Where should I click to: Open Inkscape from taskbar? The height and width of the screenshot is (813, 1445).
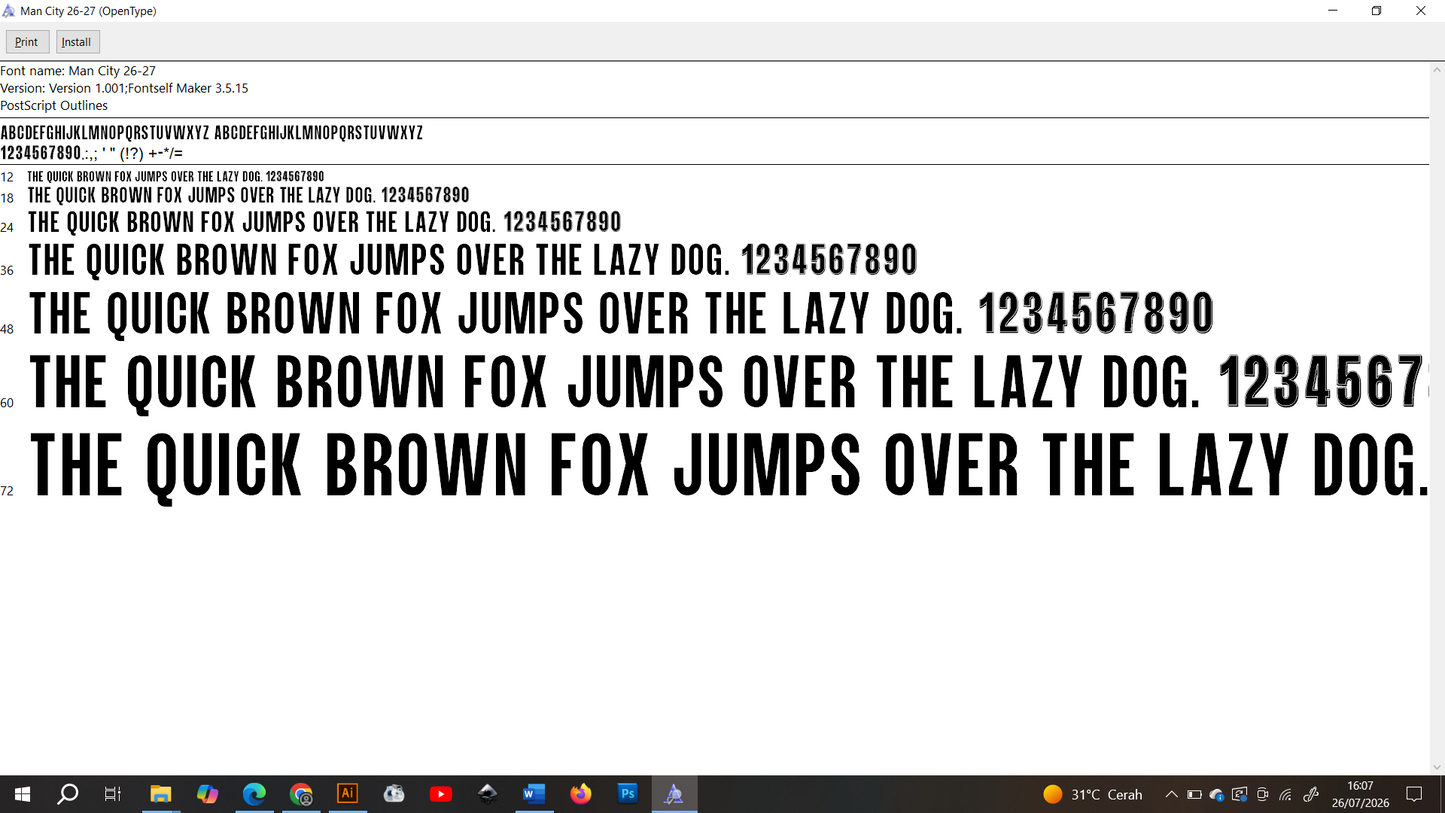[x=487, y=794]
